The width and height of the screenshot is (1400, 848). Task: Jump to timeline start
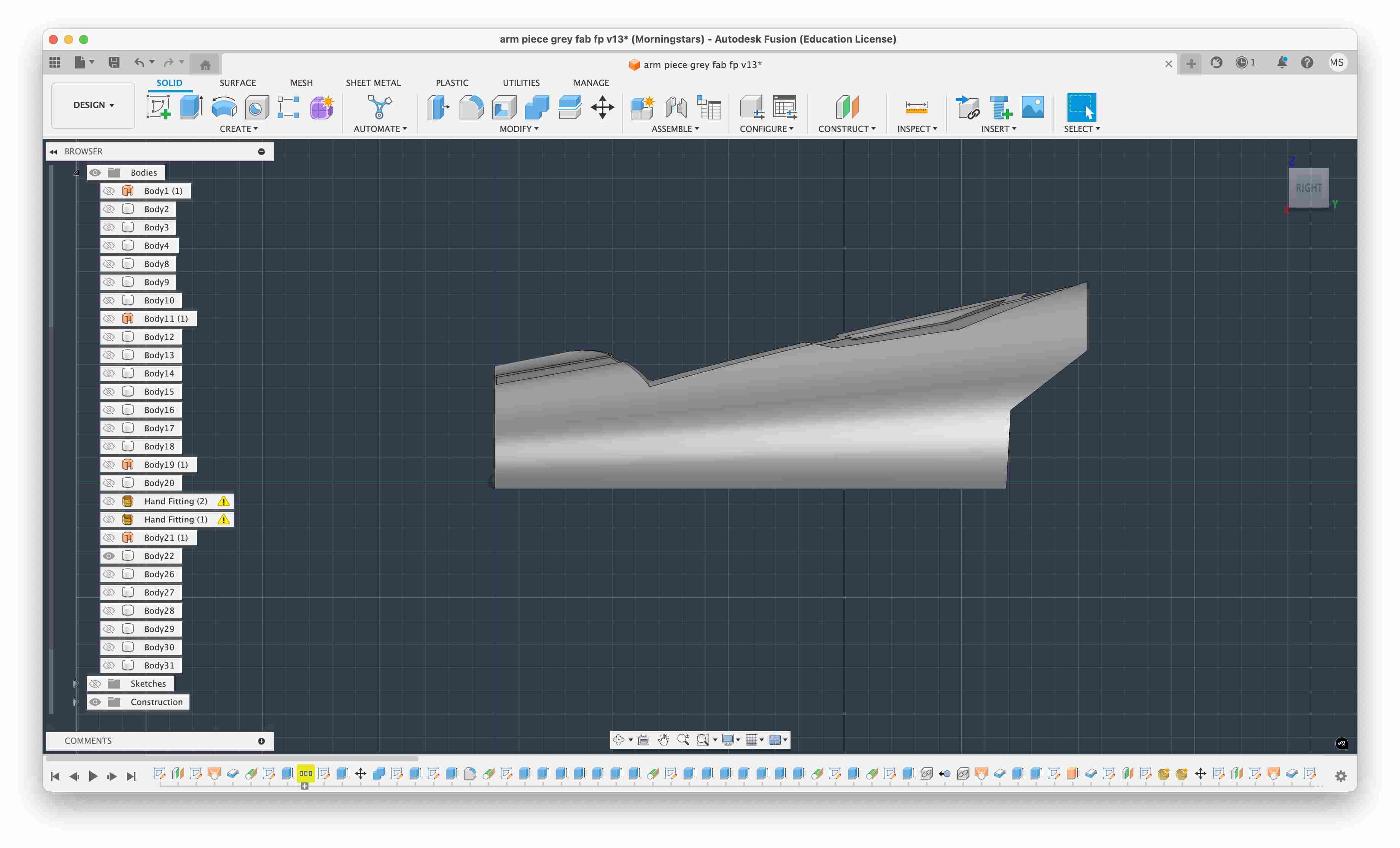(55, 776)
